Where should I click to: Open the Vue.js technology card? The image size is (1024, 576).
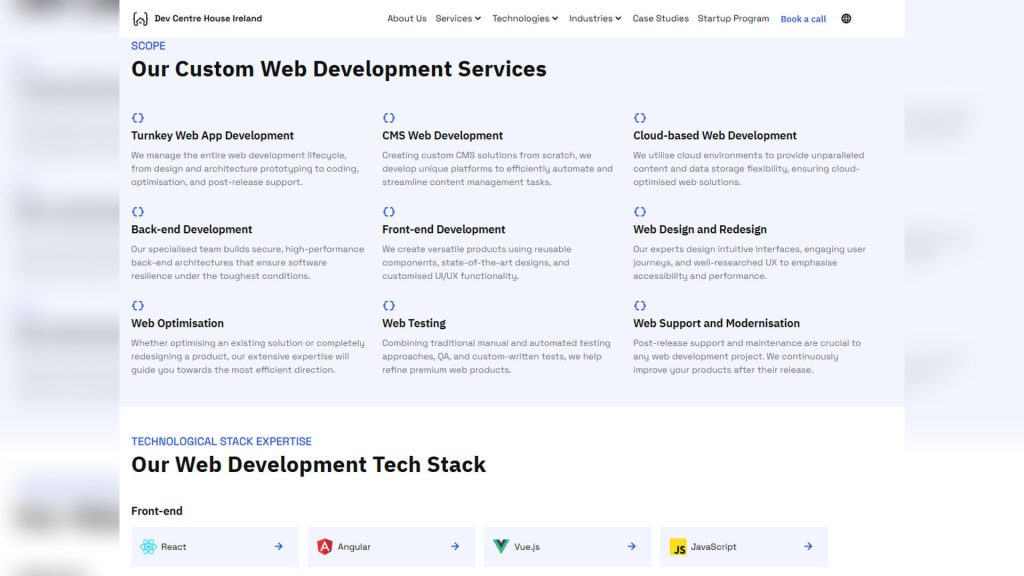pyautogui.click(x=568, y=547)
